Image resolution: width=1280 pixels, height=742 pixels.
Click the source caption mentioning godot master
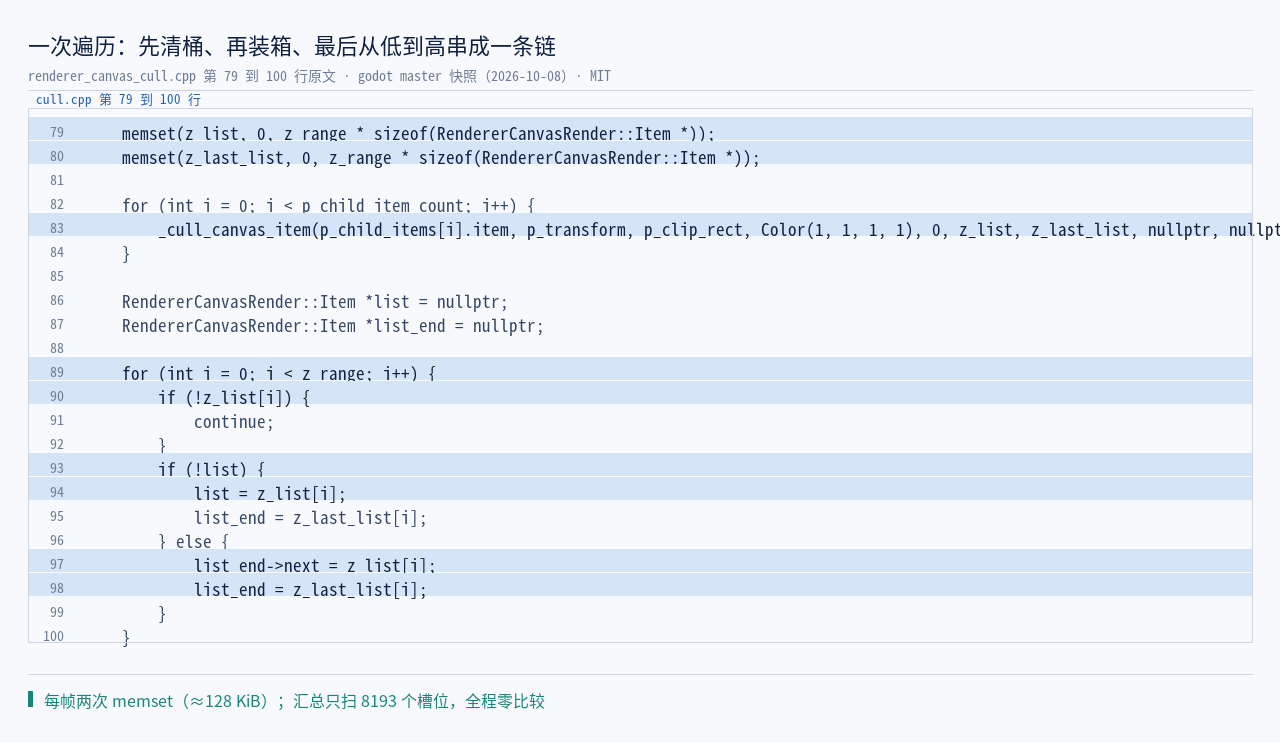click(319, 76)
